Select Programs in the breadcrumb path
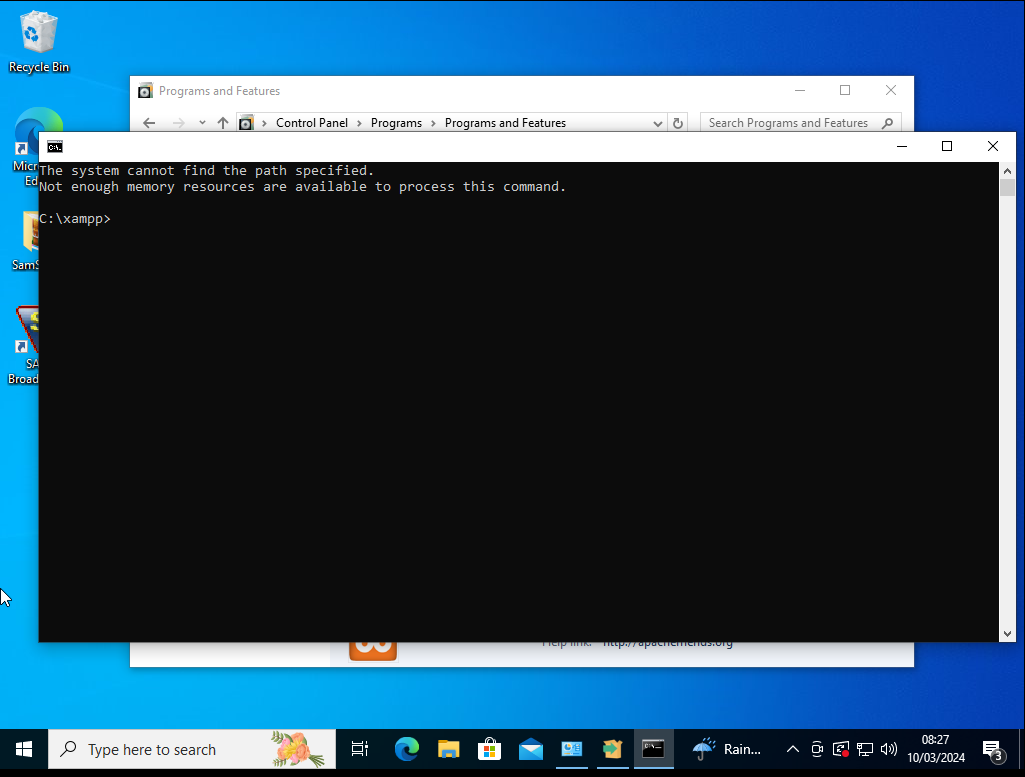 [x=396, y=123]
